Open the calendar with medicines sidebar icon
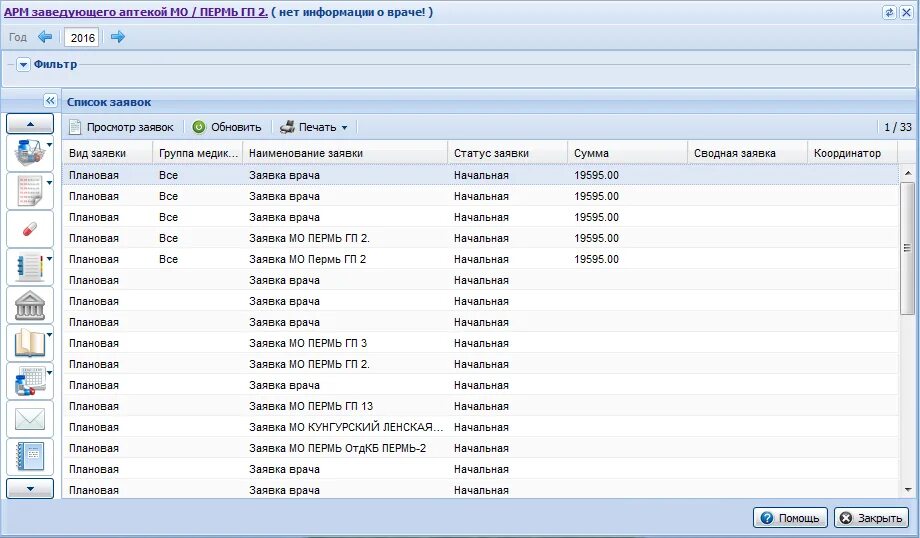The width and height of the screenshot is (920, 538). click(29, 381)
